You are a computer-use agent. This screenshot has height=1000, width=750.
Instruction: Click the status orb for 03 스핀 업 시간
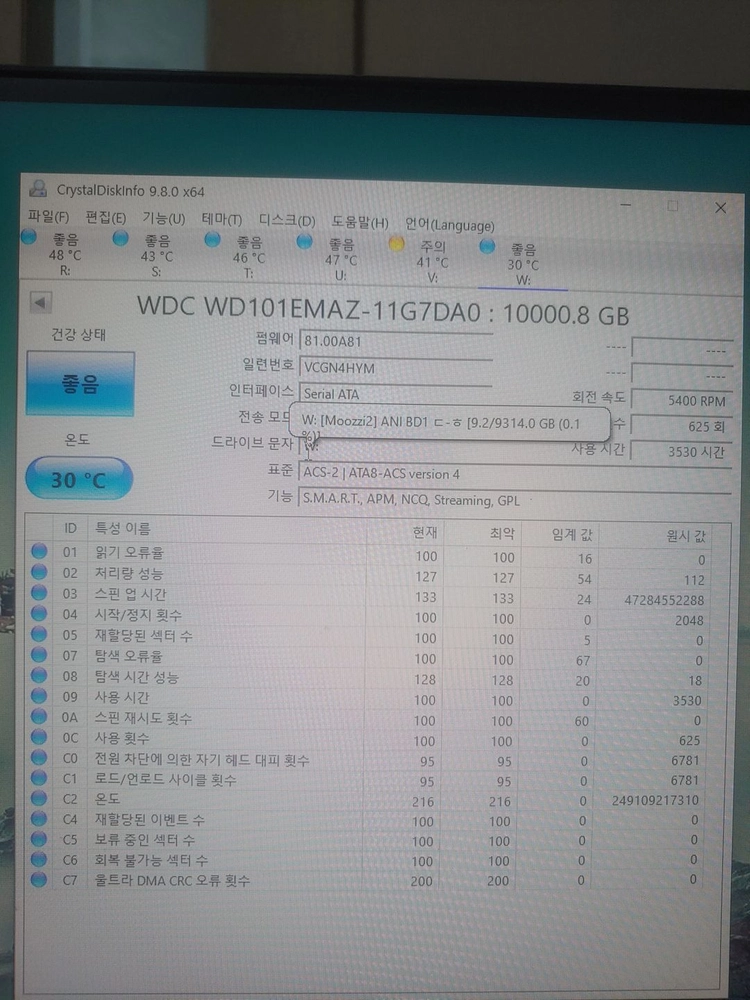39,592
